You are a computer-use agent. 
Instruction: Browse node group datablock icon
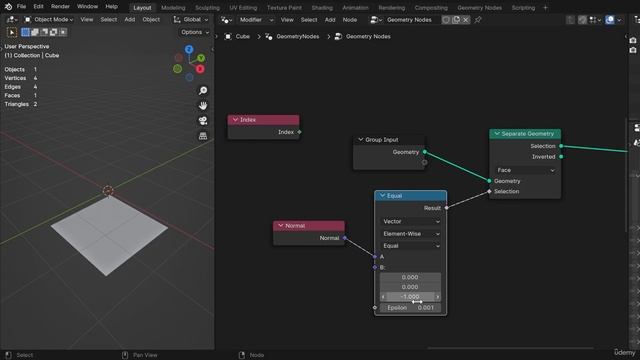click(376, 20)
